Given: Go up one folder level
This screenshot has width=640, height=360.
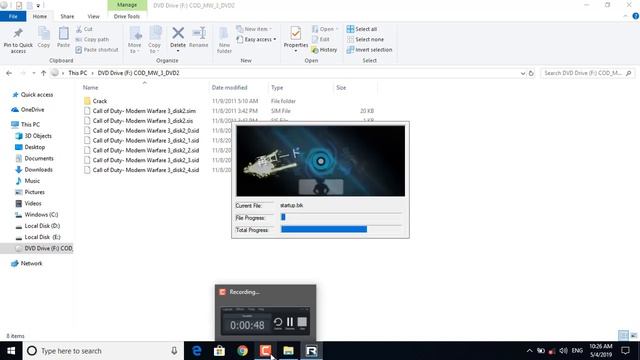Looking at the screenshot, I should [43, 73].
